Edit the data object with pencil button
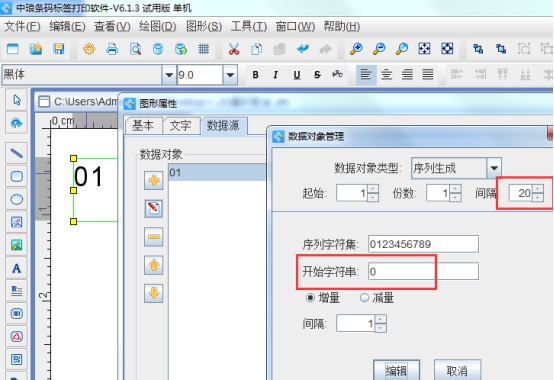The image size is (554, 380). coord(154,208)
